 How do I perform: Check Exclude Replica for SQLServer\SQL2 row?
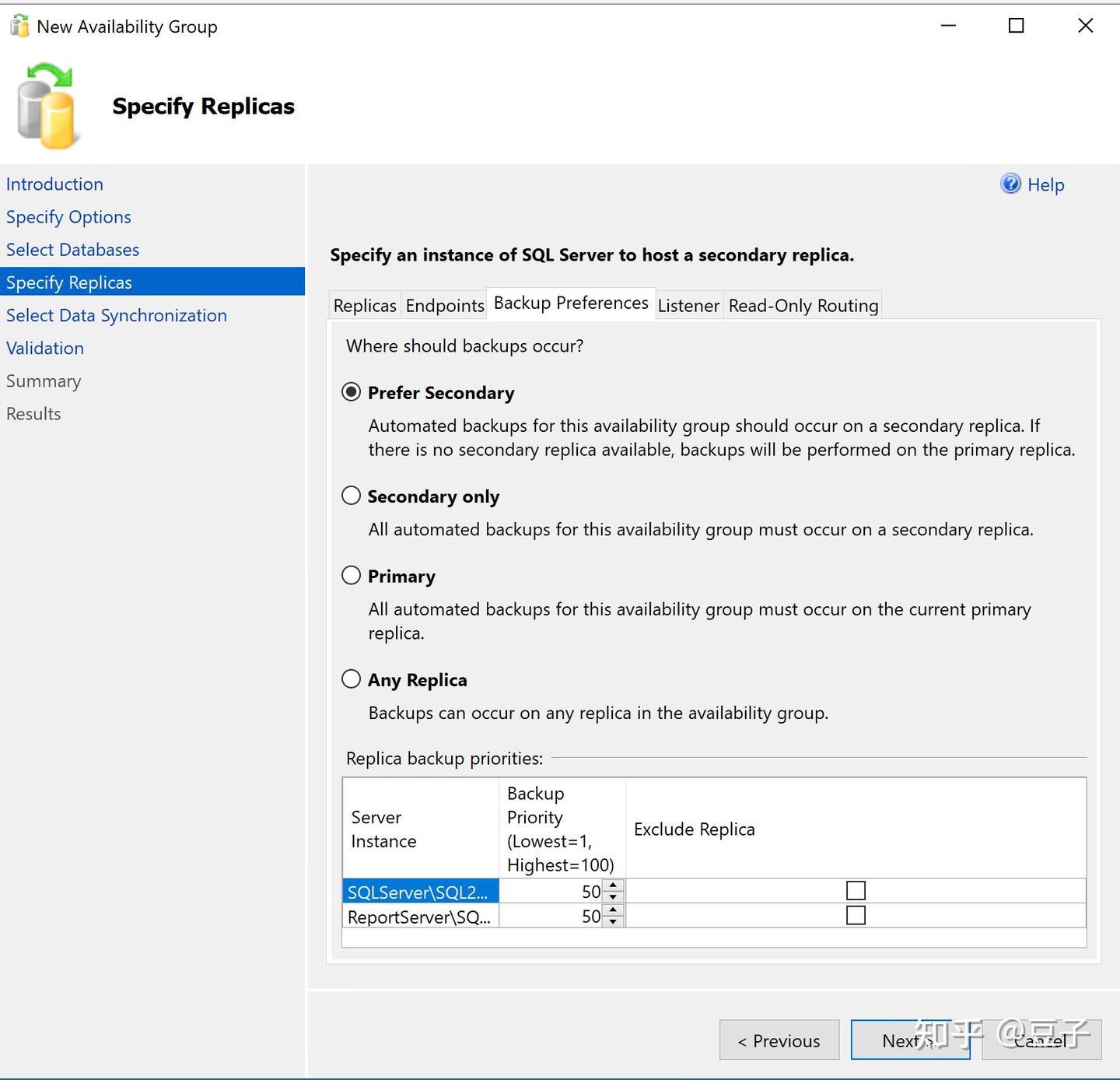pyautogui.click(x=856, y=890)
